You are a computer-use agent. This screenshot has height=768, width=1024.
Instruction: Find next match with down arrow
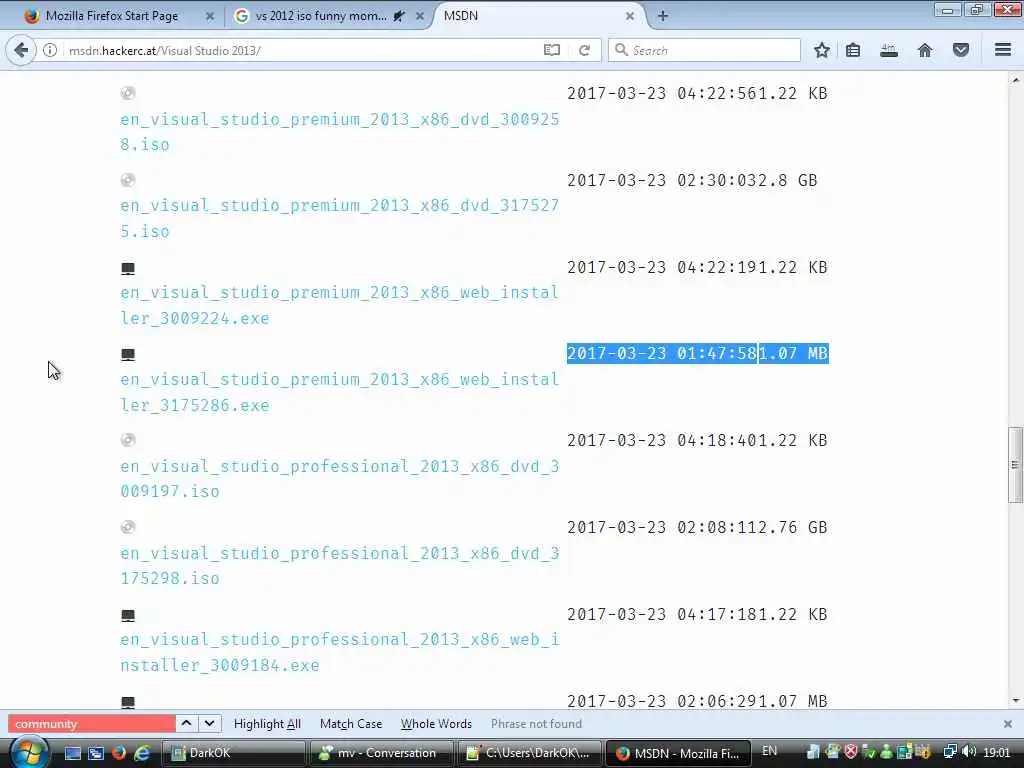pyautogui.click(x=209, y=724)
